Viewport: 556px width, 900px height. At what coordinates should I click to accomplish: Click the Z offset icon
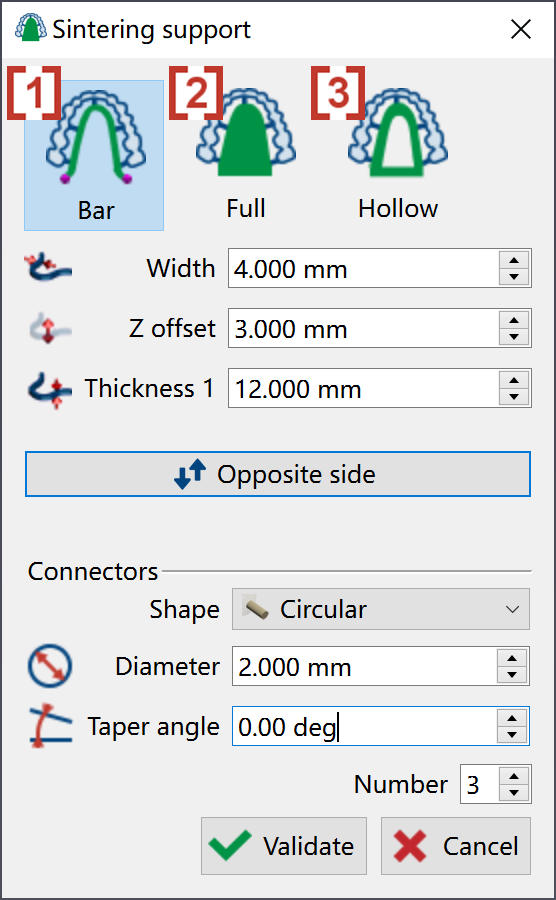pos(49,328)
